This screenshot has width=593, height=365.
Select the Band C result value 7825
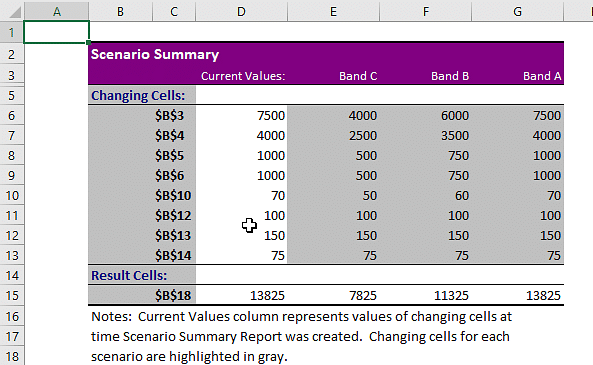pyautogui.click(x=363, y=295)
